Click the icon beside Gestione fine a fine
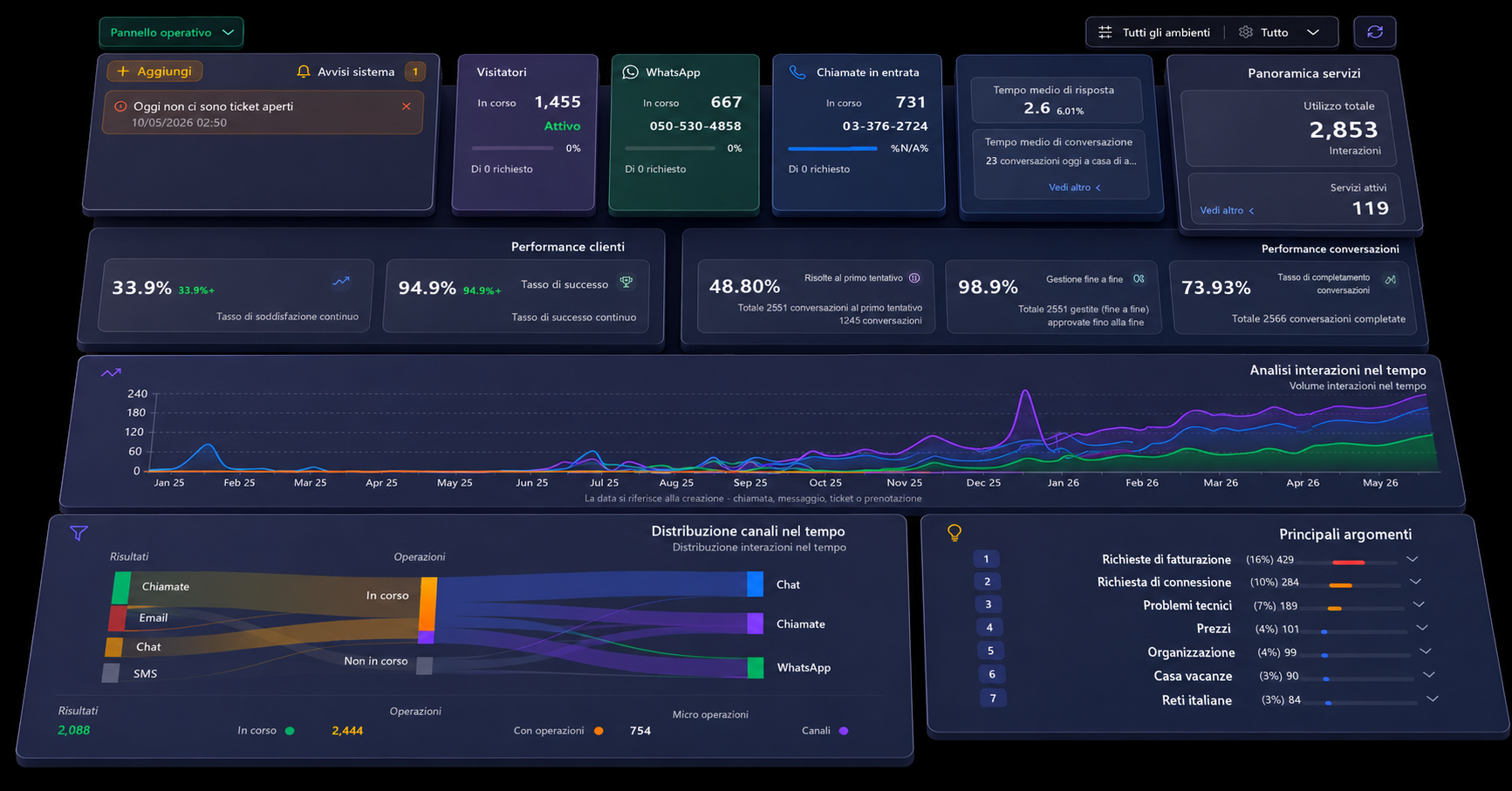The image size is (1512, 791). [1139, 279]
